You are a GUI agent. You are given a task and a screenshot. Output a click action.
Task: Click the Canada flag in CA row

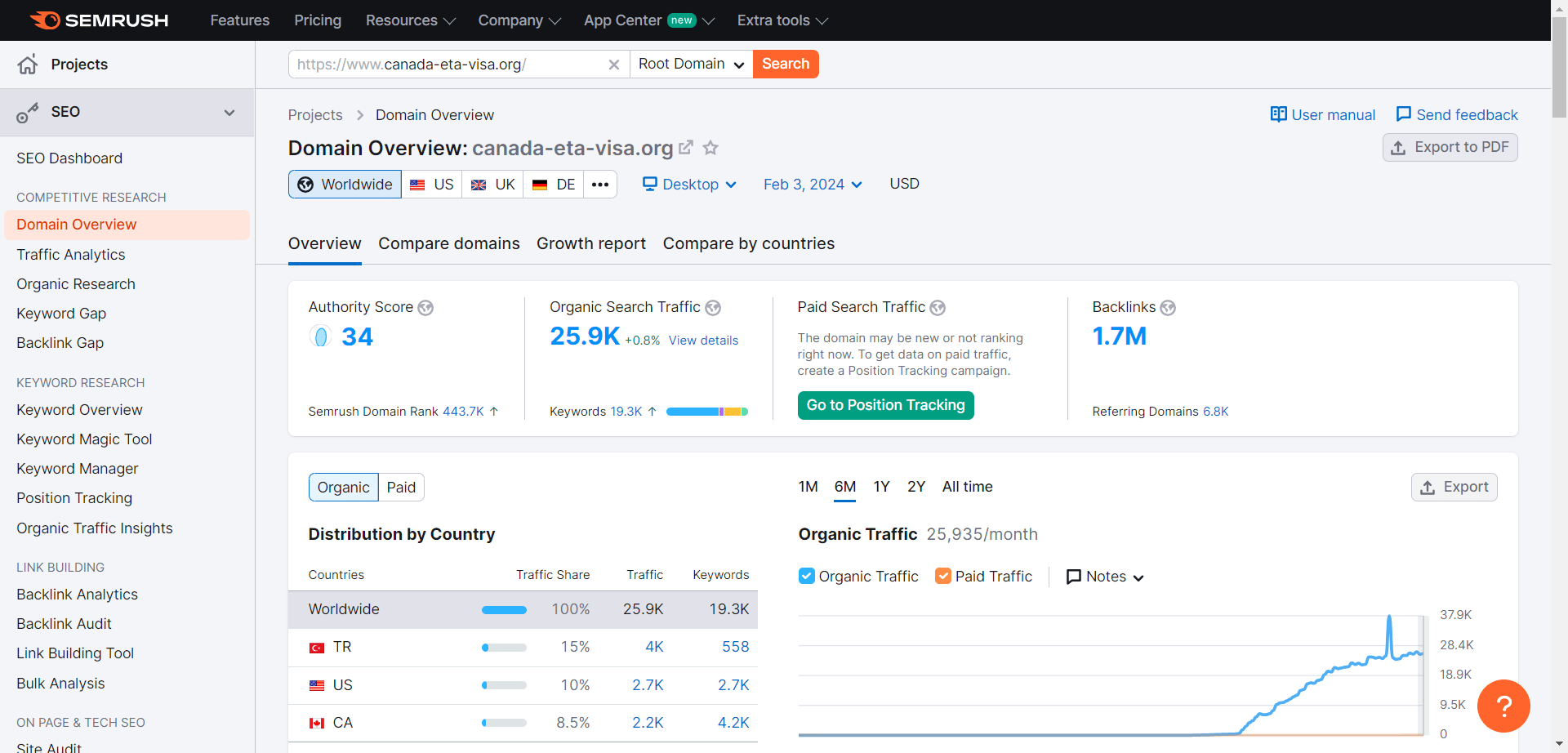tap(317, 723)
